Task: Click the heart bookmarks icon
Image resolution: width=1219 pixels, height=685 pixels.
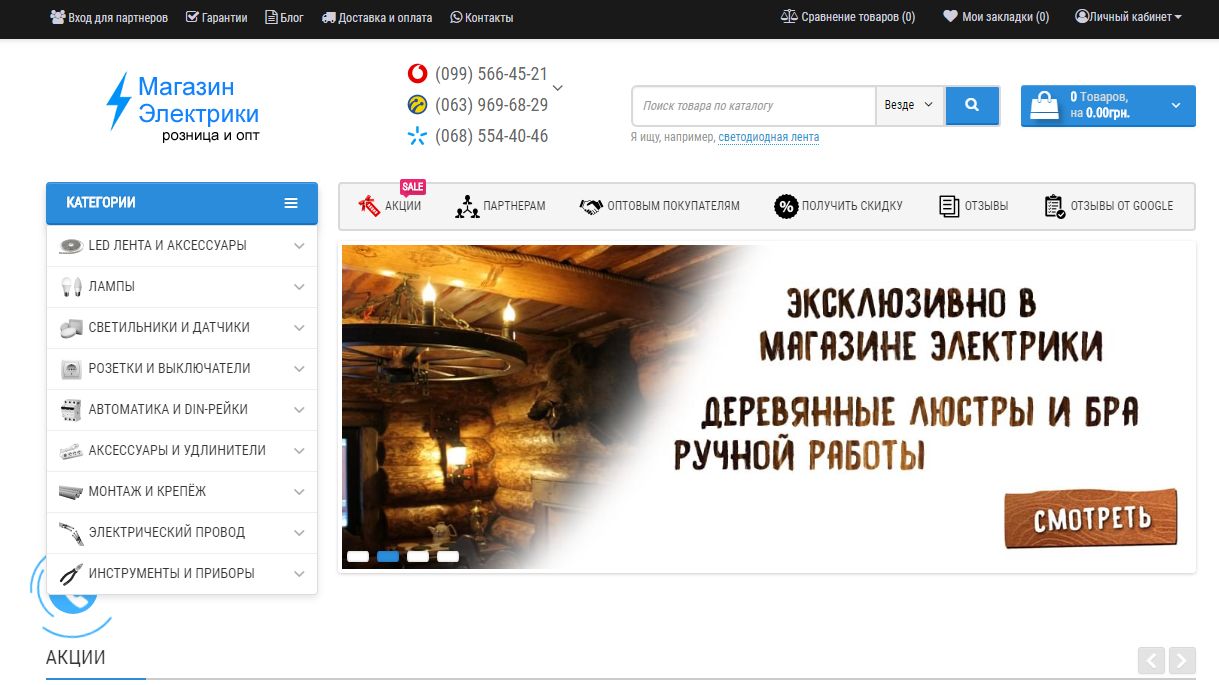Action: [x=950, y=17]
